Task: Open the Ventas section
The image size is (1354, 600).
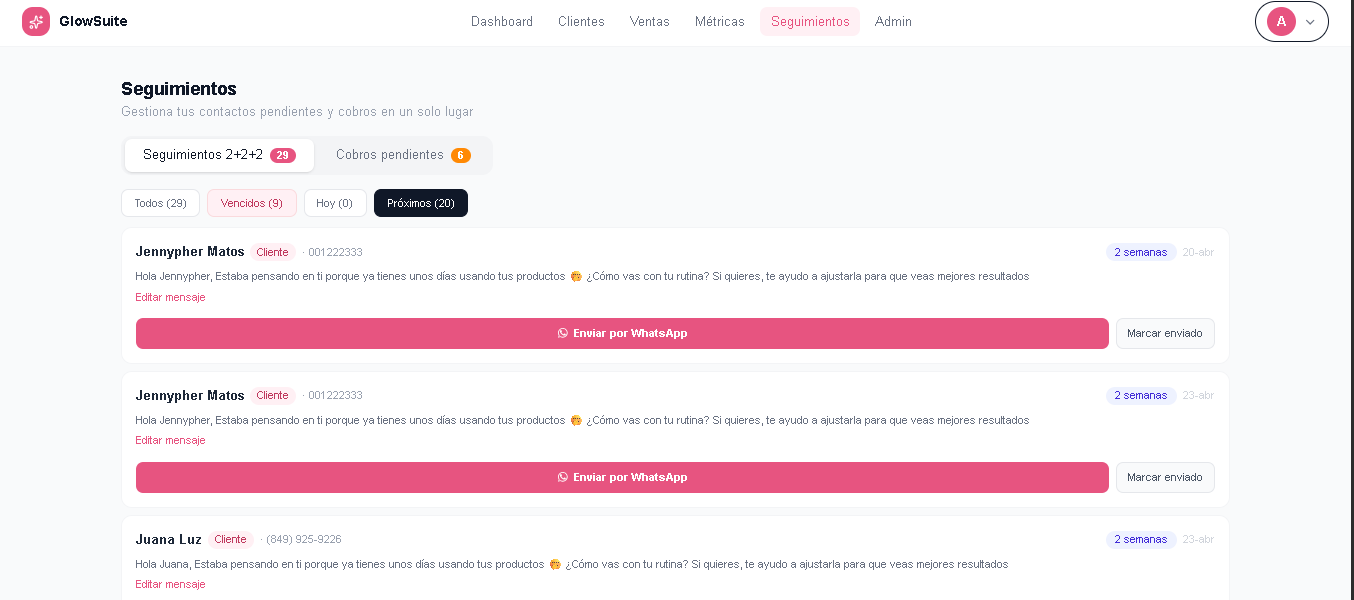Action: coord(650,21)
